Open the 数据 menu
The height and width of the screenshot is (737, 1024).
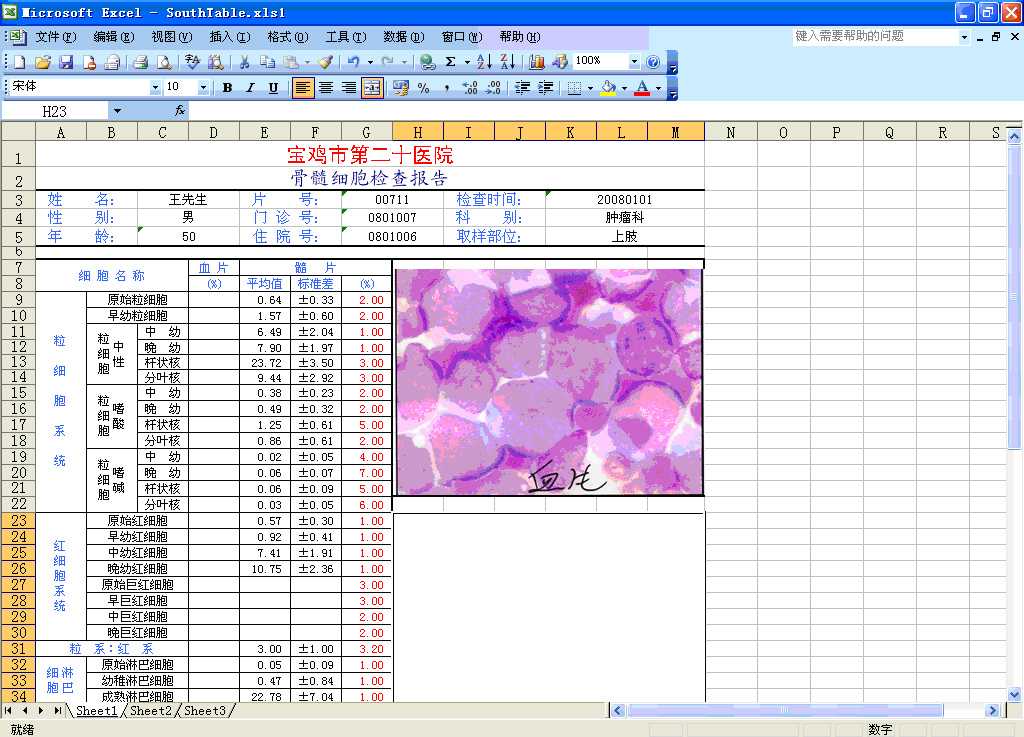coord(404,37)
